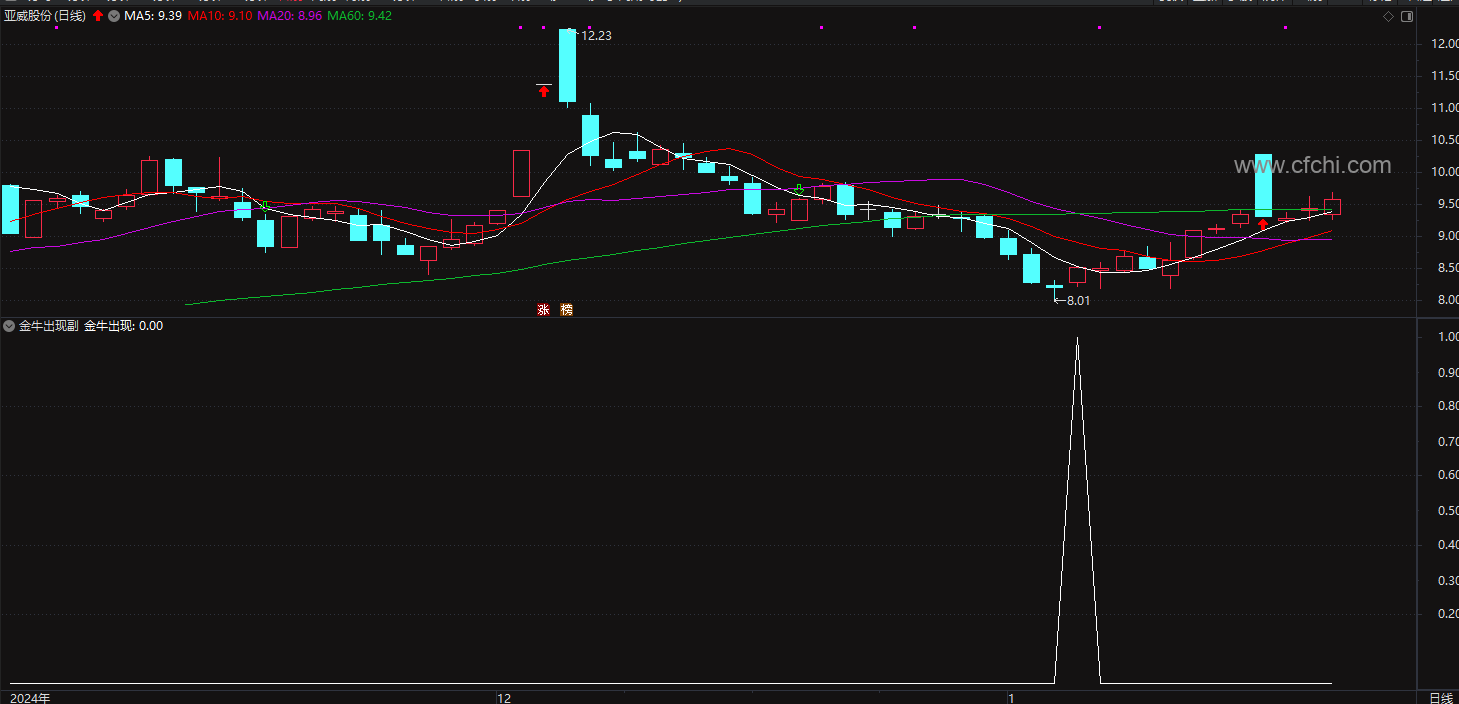The image size is (1459, 704).
Task: Click the MA20: 8.96 value
Action: [290, 16]
